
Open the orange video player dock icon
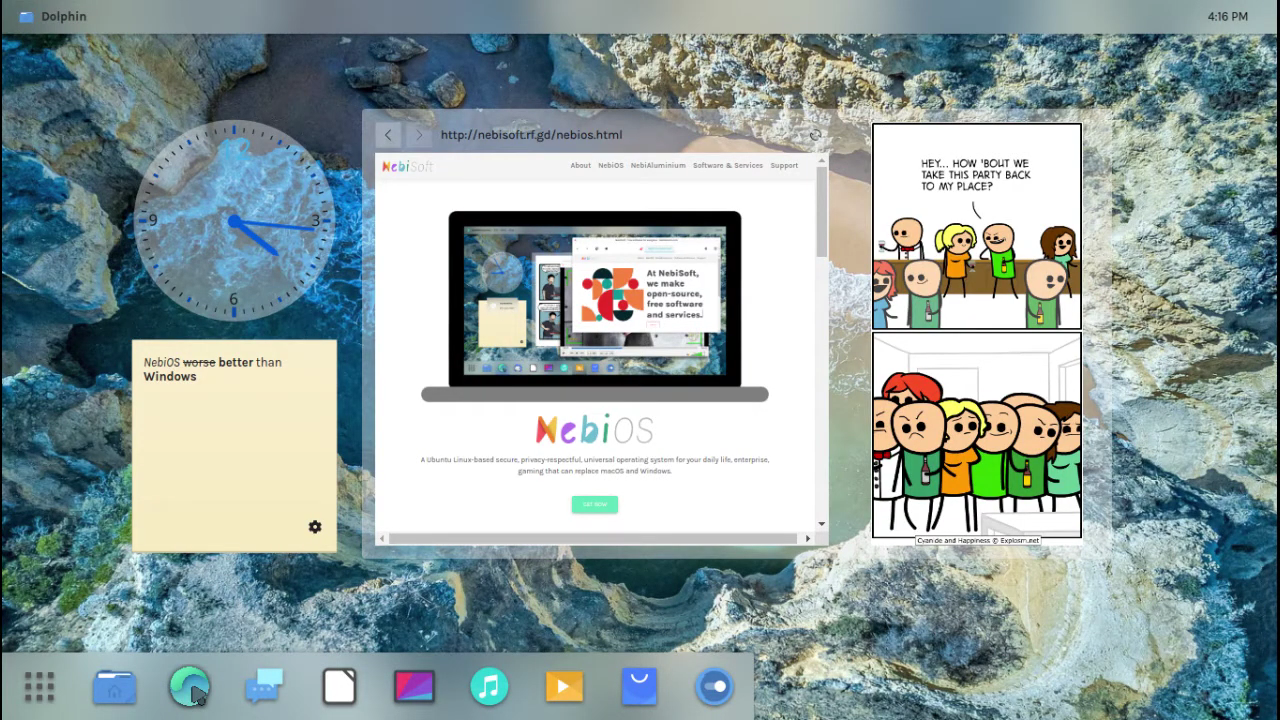click(x=564, y=687)
